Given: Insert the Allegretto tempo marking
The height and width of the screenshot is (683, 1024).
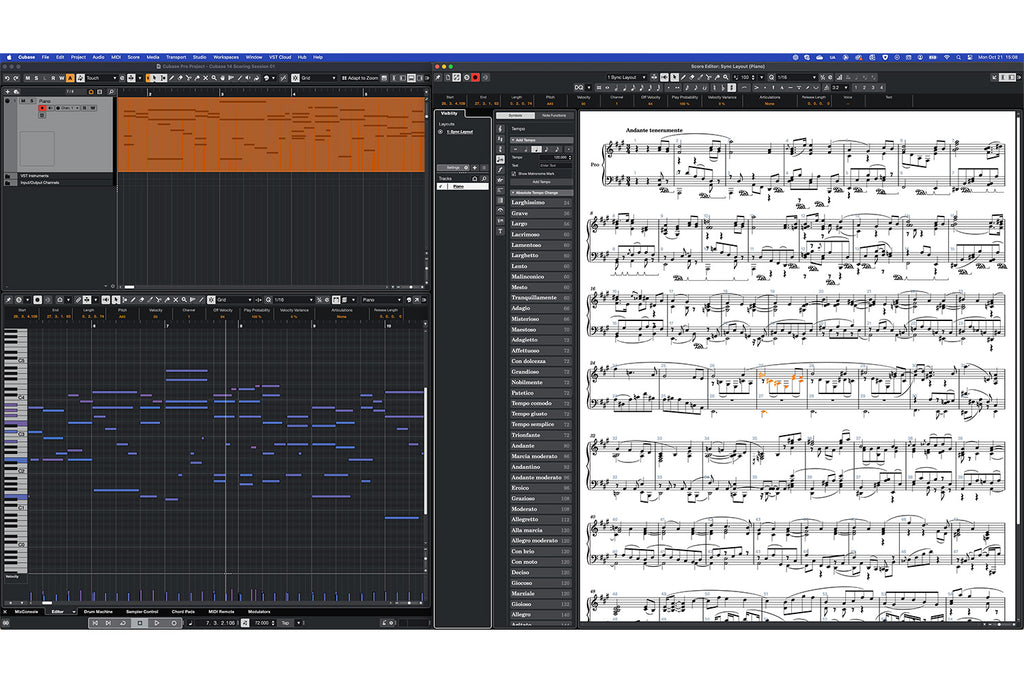Looking at the screenshot, I should 541,520.
